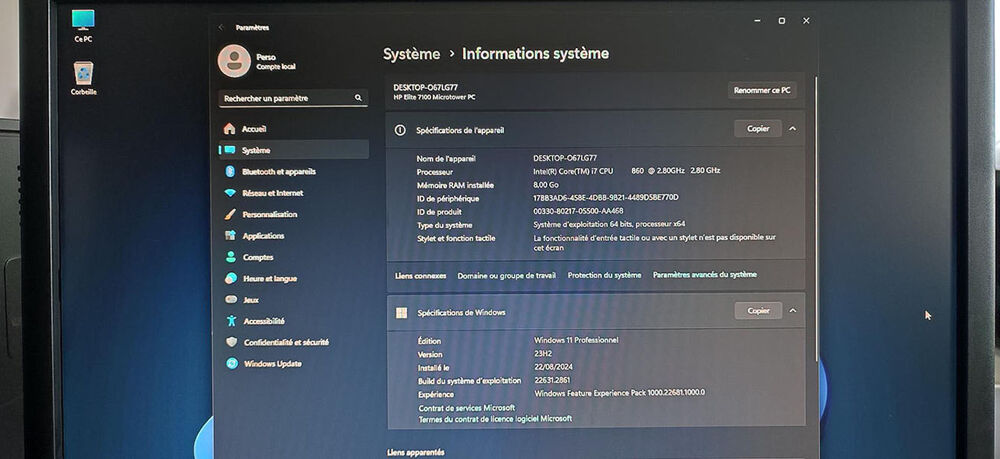
Task: Open Paramètres avancés du système link
Action: tap(705, 275)
